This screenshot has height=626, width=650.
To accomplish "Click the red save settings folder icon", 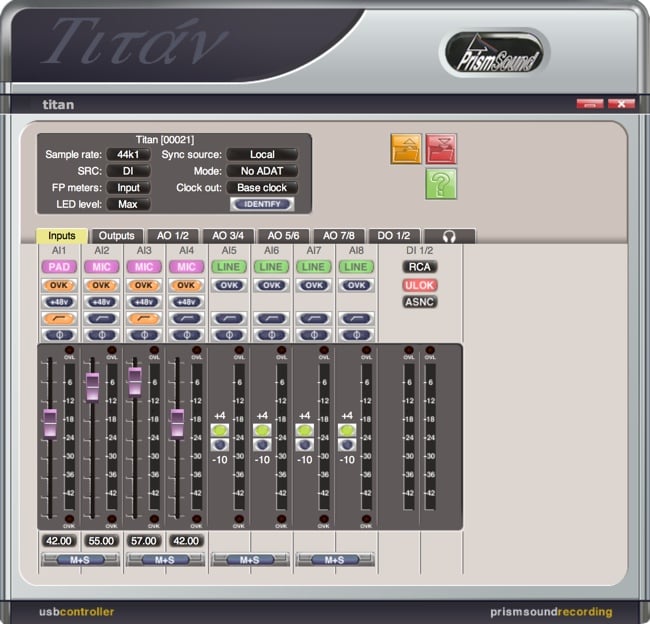I will click(x=441, y=148).
